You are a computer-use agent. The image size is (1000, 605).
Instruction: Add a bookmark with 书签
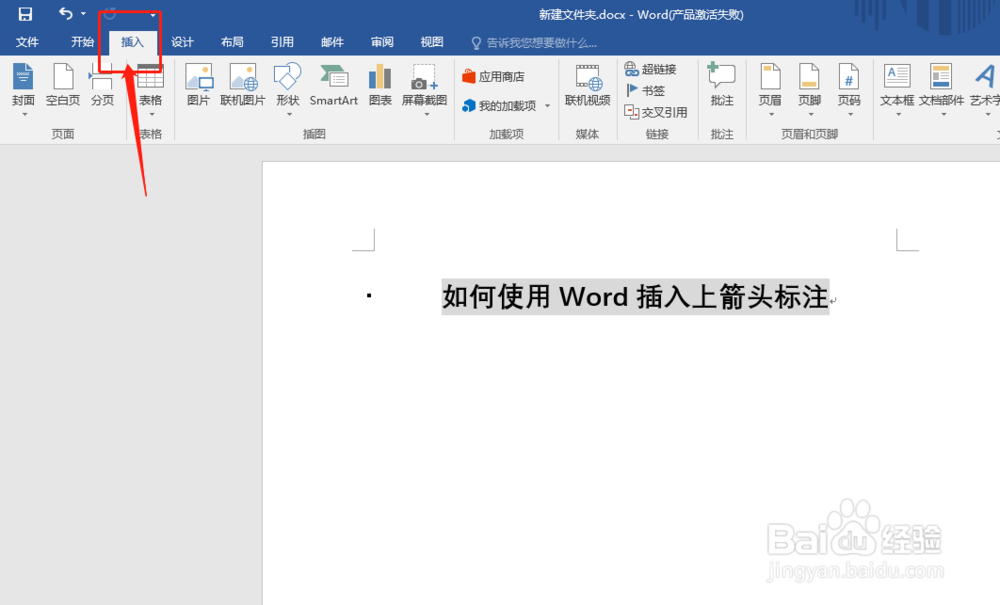pos(645,91)
